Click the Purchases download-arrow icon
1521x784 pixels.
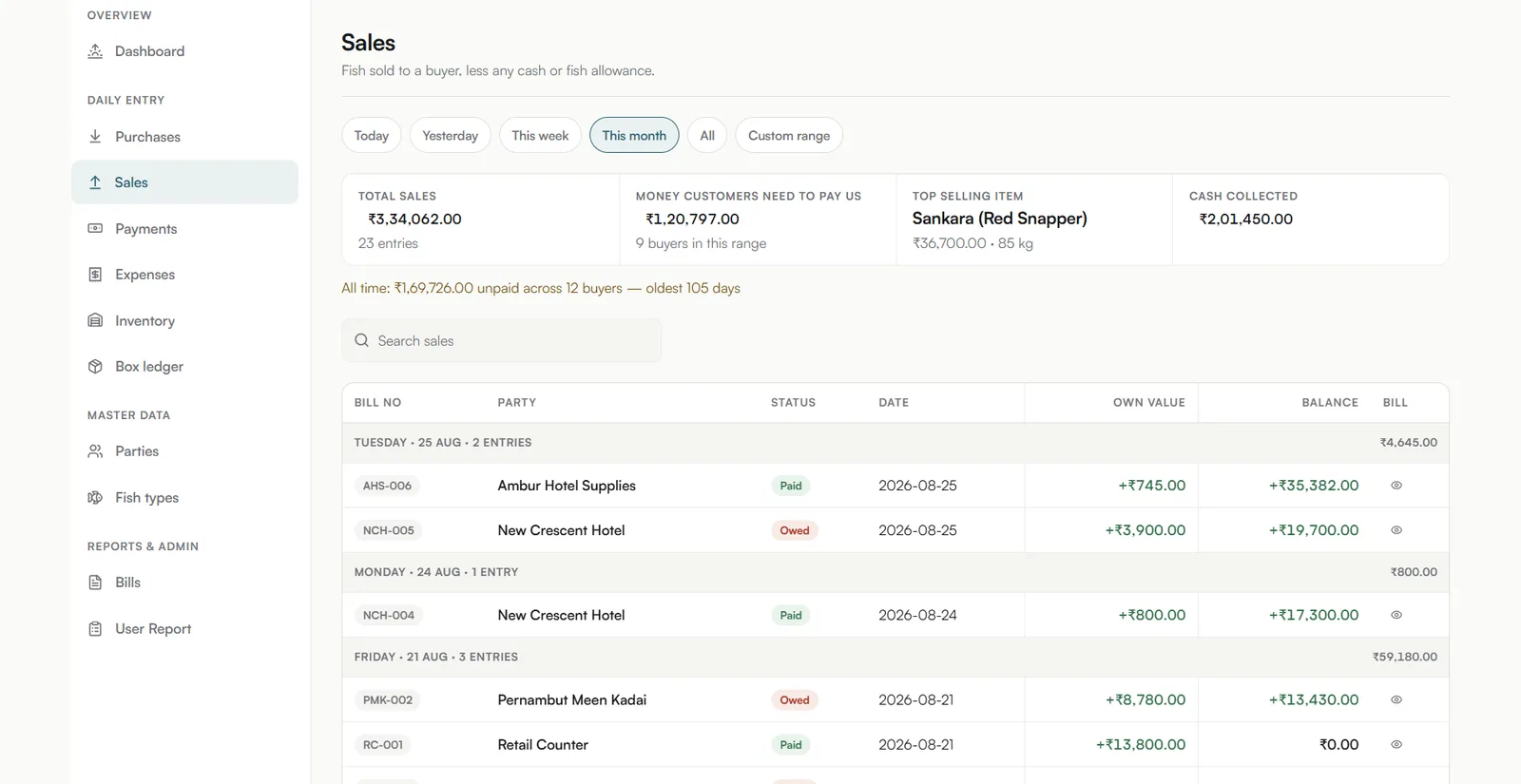pyautogui.click(x=95, y=137)
